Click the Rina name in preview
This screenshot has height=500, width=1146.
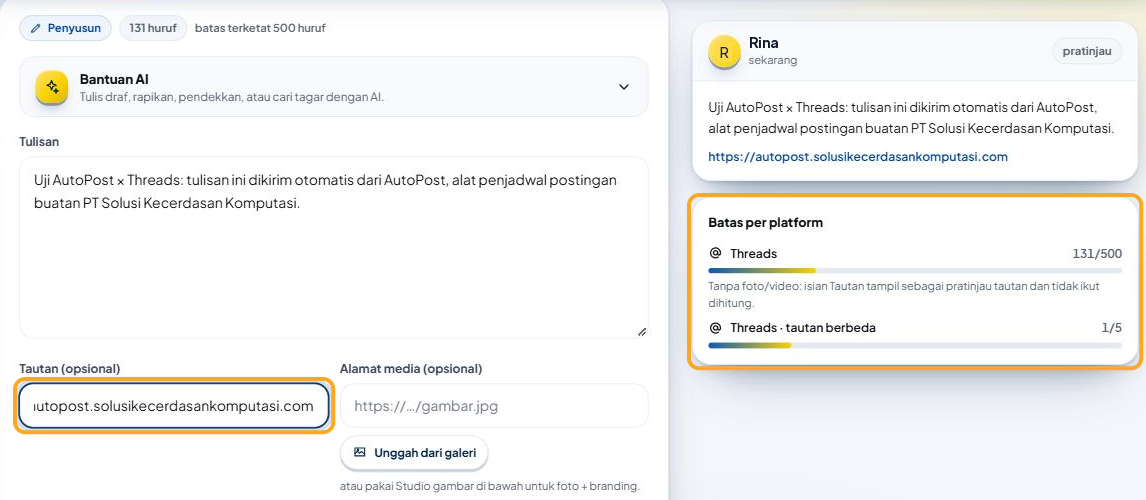pyautogui.click(x=763, y=43)
